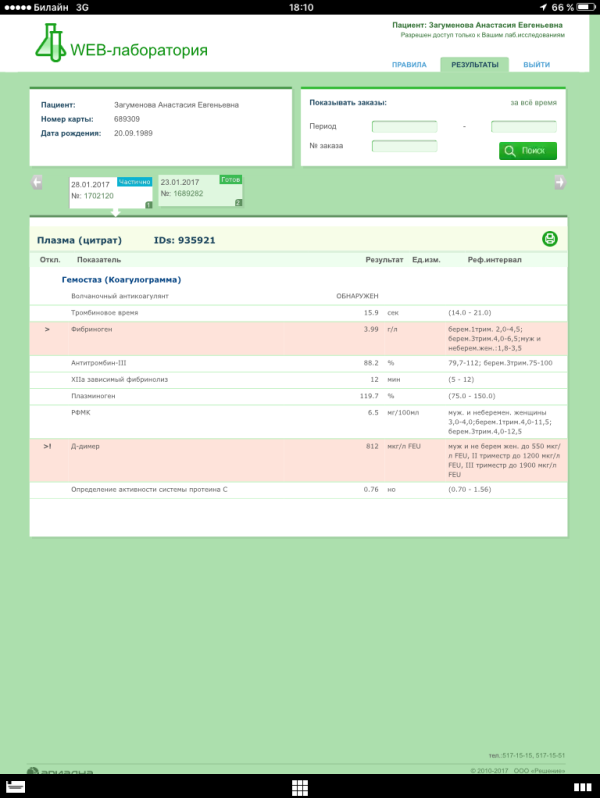The width and height of the screenshot is (600, 798).
Task: Tap the bottom-left keyboard bar icon
Action: 14,787
